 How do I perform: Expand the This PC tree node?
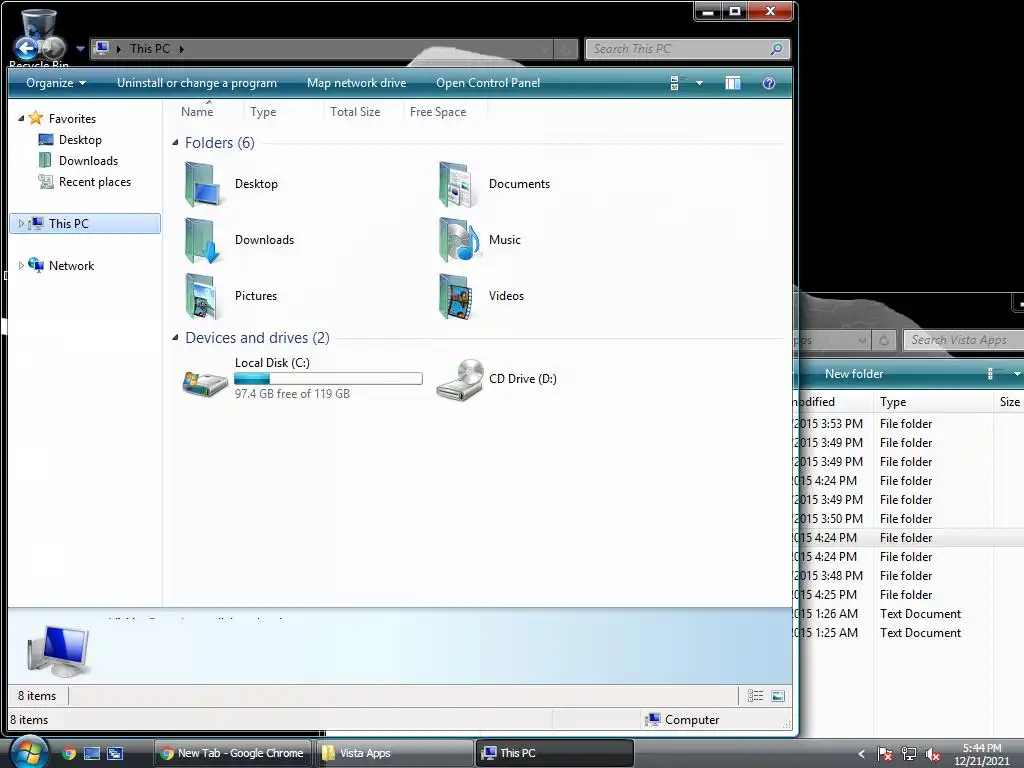pyautogui.click(x=21, y=223)
